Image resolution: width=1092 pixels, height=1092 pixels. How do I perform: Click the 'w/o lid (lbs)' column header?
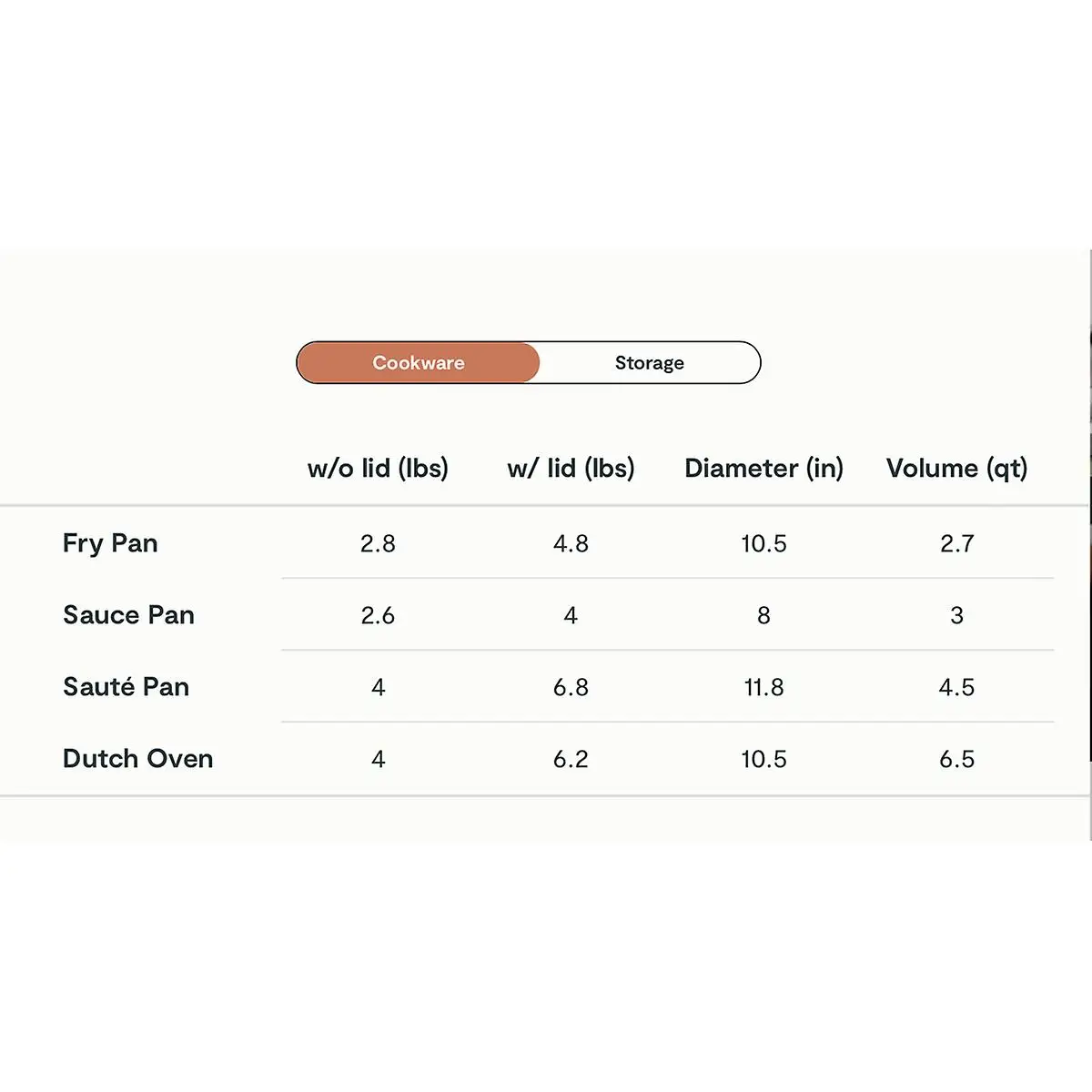tap(378, 469)
